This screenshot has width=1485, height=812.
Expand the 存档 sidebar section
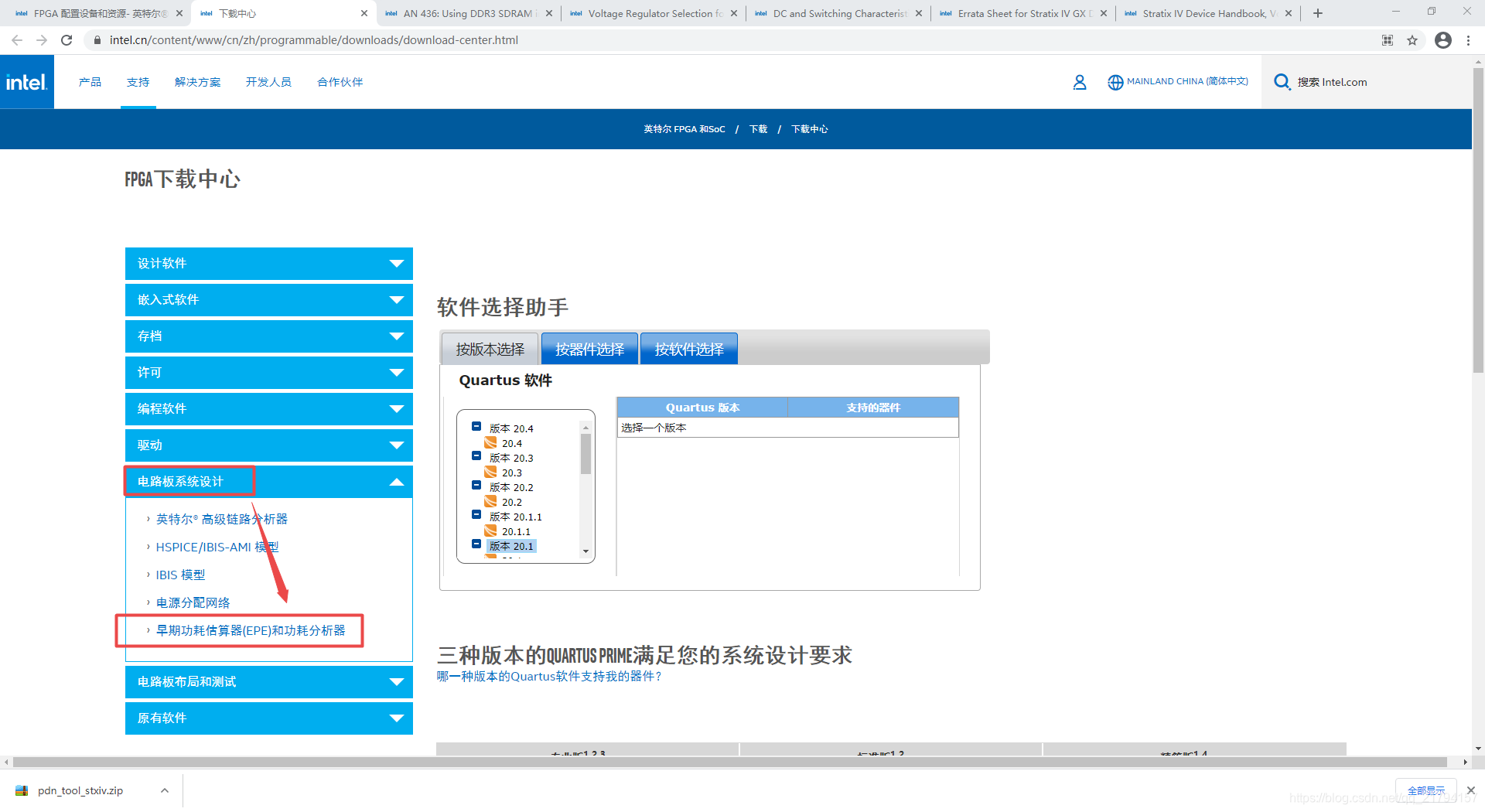(269, 336)
